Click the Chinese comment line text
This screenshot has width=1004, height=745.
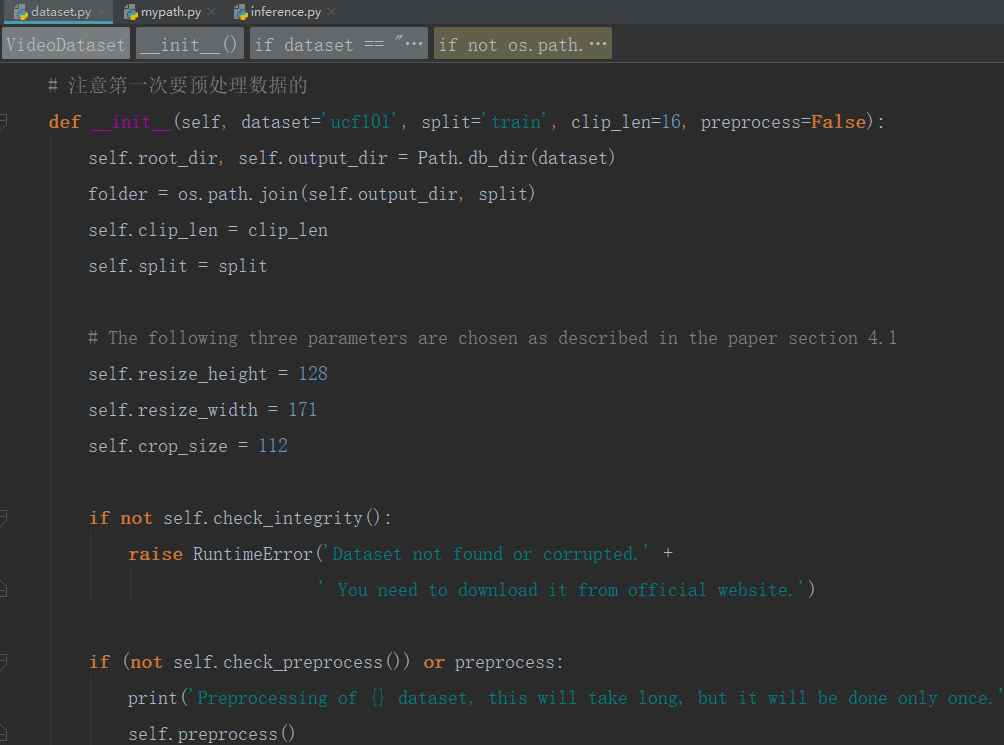point(178,85)
